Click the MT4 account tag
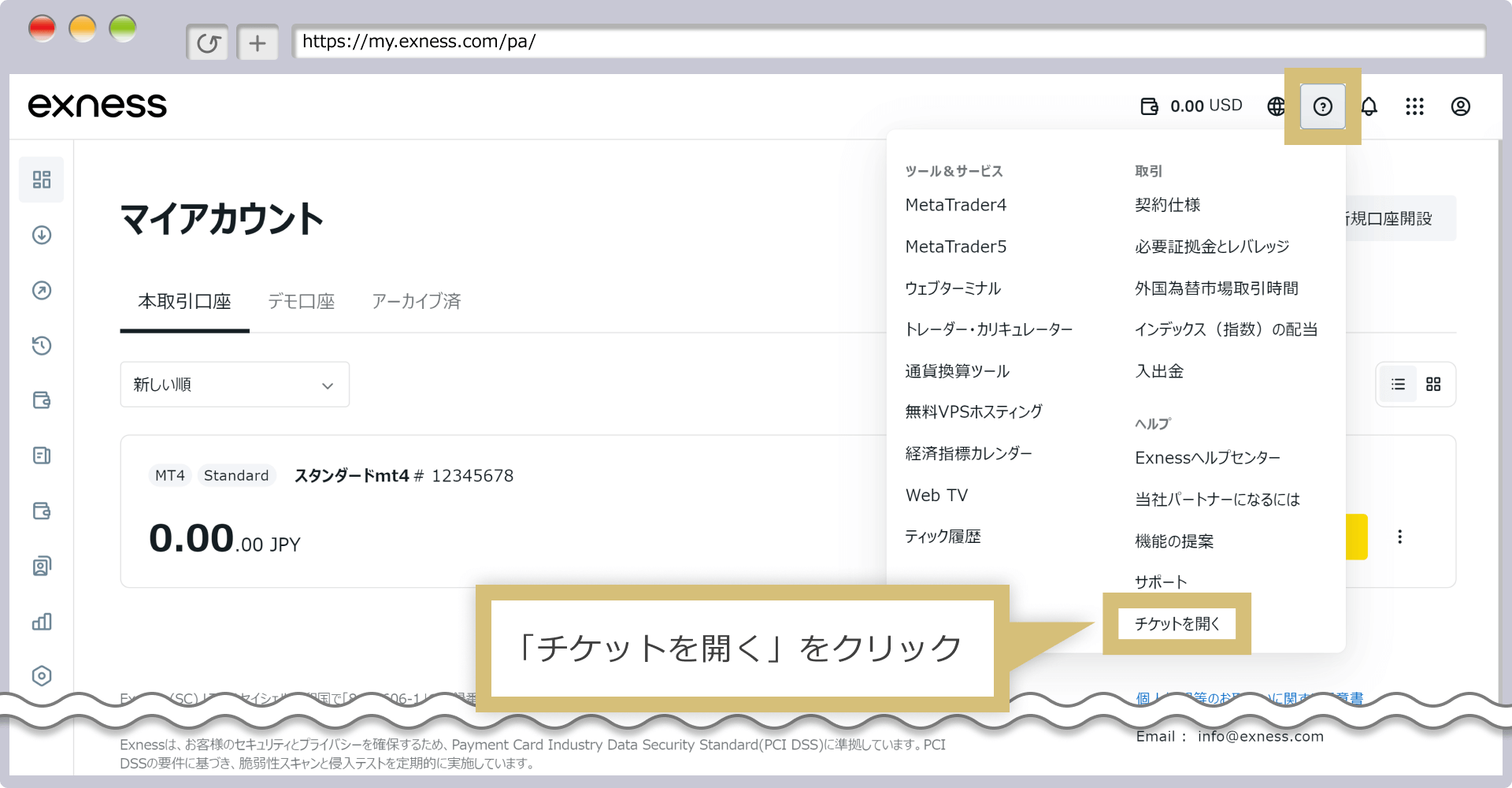The height and width of the screenshot is (788, 1512). 170,476
